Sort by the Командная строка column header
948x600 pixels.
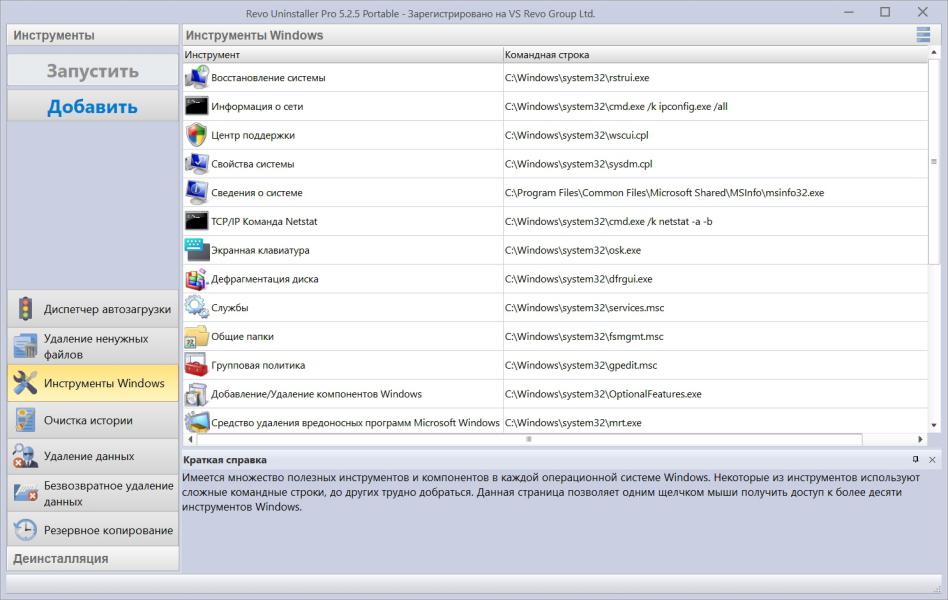coord(716,54)
